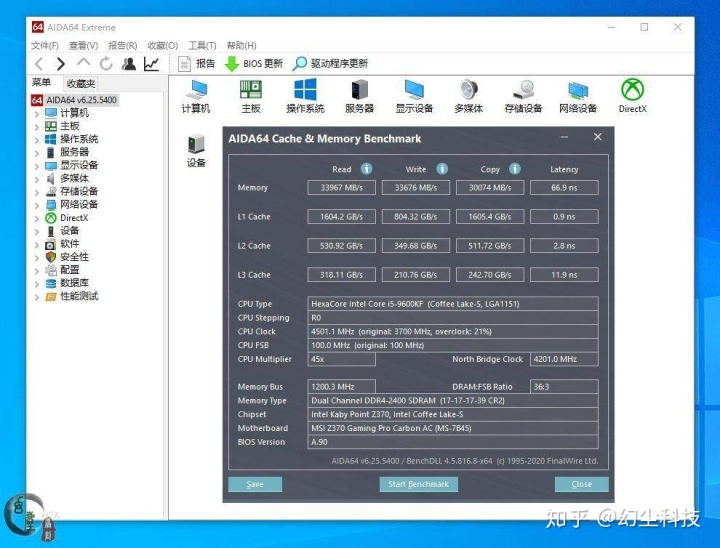This screenshot has width=720, height=548.
Task: Click the Memory Read value 33967 MB/s
Action: pos(341,187)
